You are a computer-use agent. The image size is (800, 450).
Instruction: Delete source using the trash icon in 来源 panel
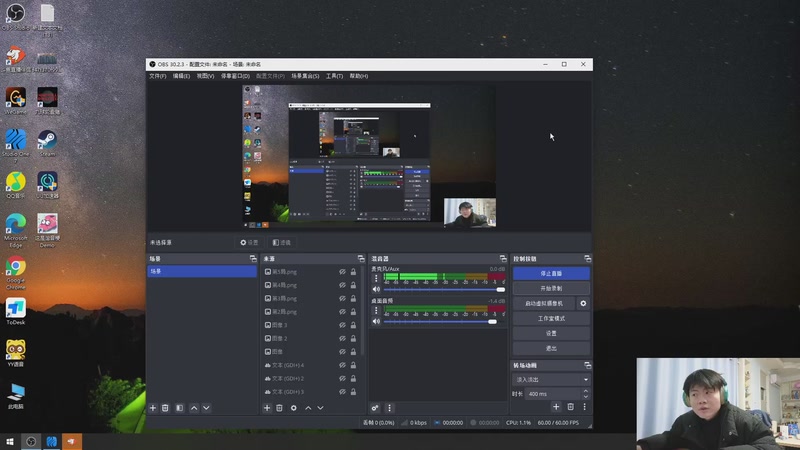280,408
